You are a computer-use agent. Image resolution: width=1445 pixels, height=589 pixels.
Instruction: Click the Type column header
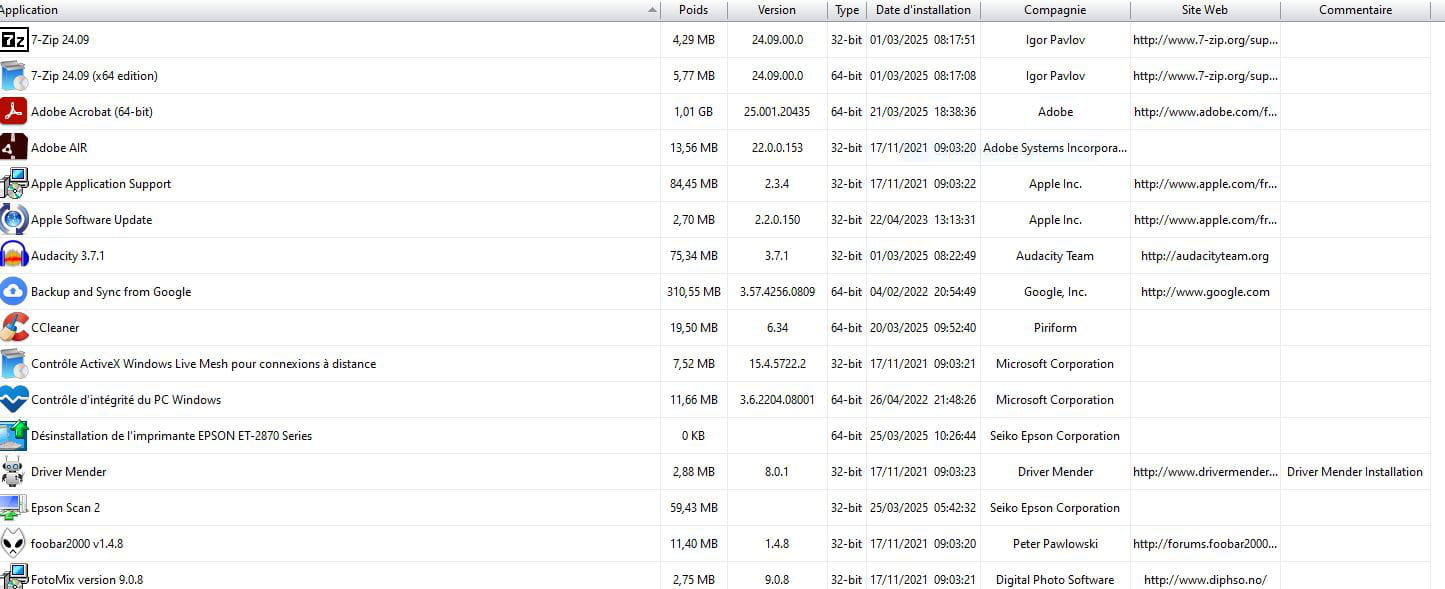coord(847,10)
